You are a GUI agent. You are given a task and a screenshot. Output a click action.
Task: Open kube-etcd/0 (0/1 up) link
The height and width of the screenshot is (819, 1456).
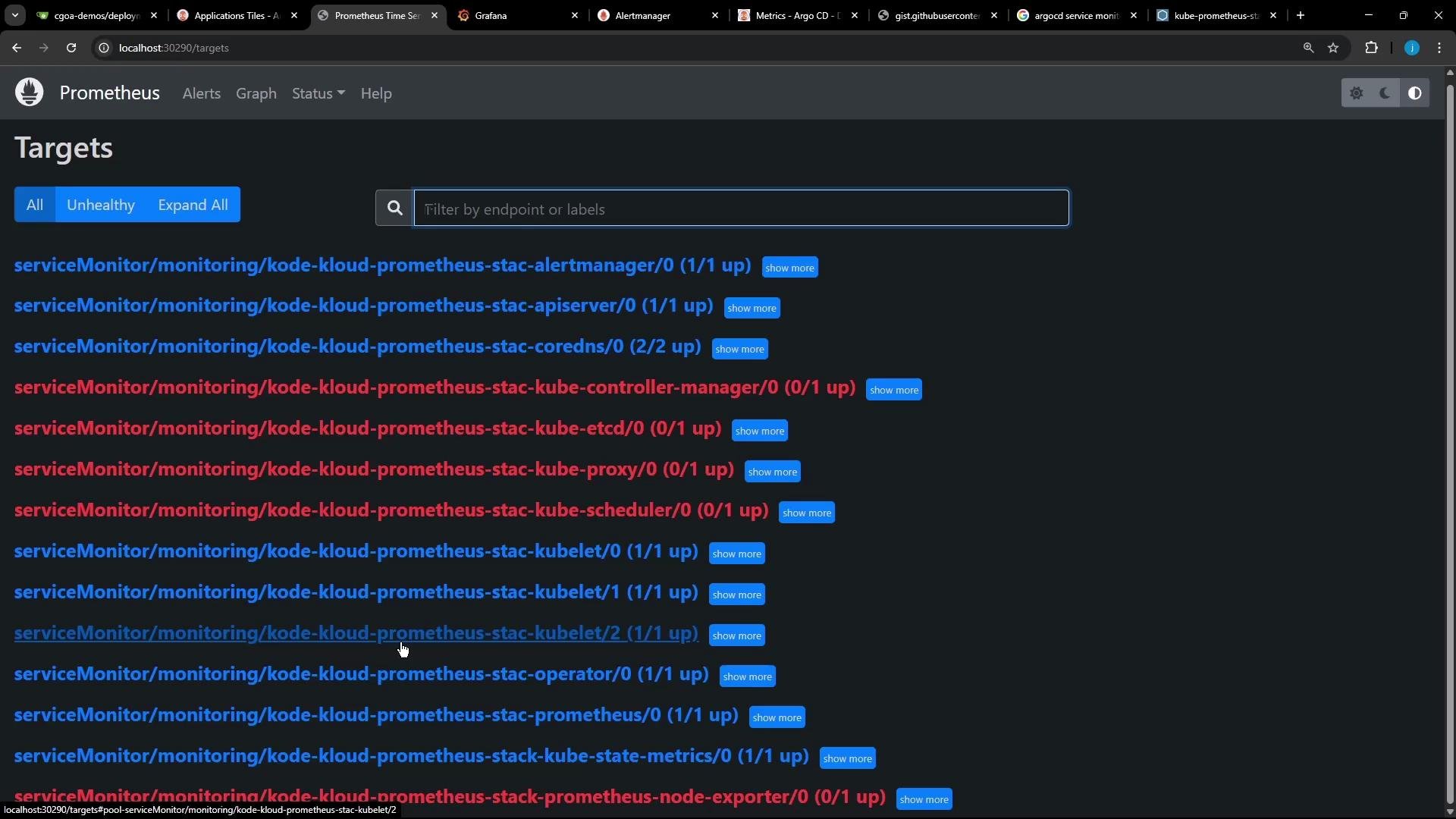click(x=368, y=428)
